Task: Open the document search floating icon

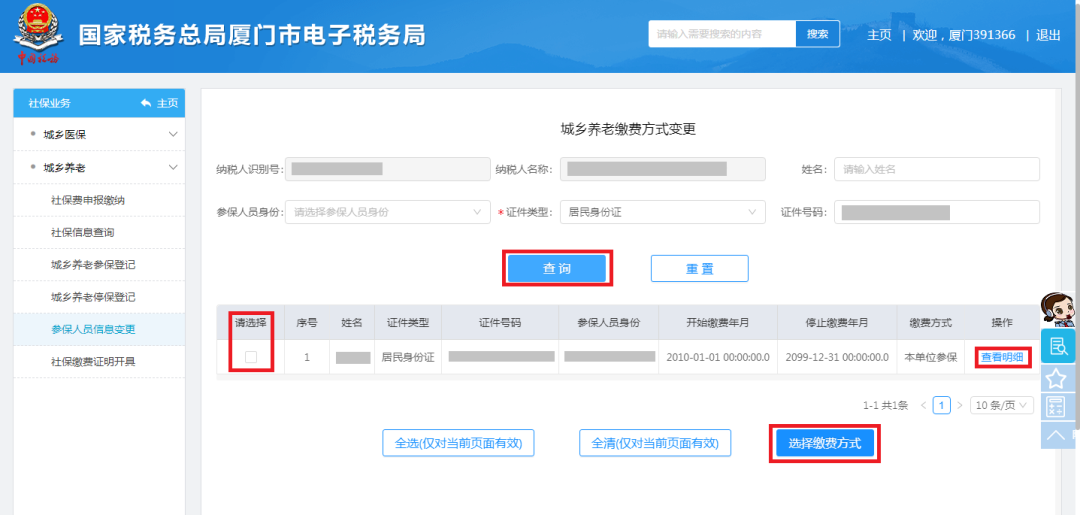Action: tap(1057, 346)
